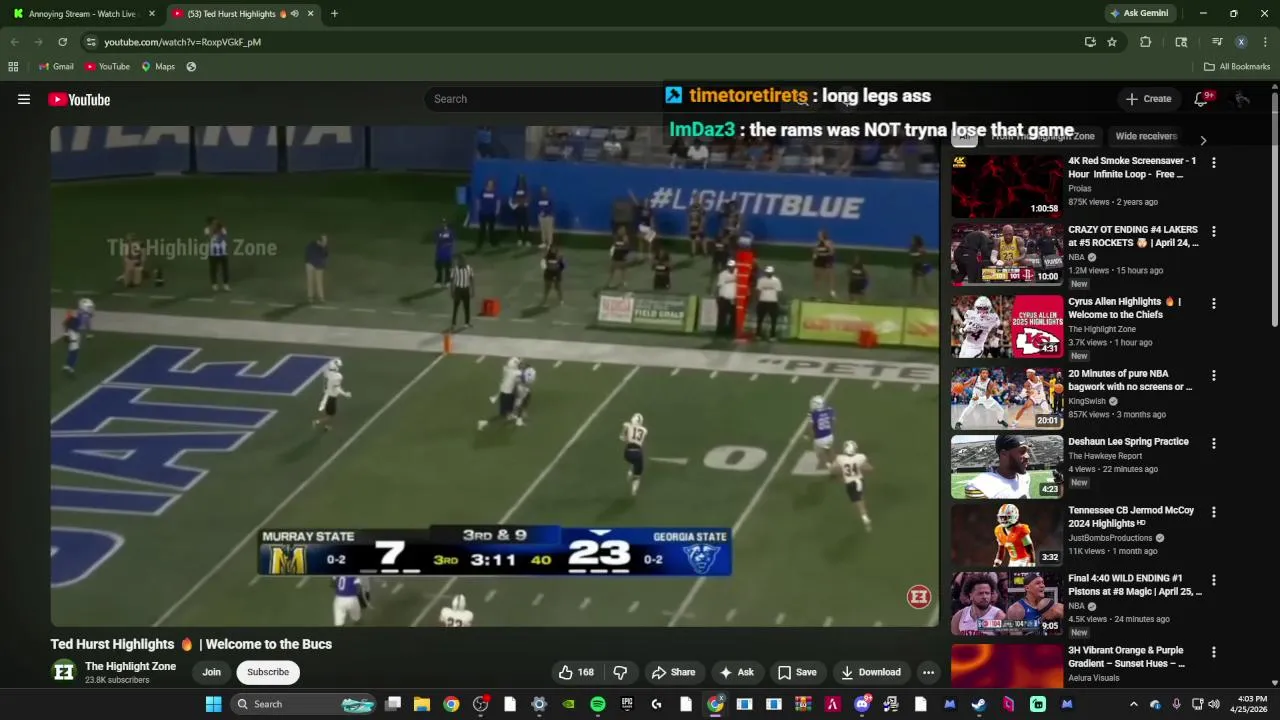This screenshot has height=720, width=1280.
Task: Open the Gmail bookmark
Action: (x=56, y=67)
